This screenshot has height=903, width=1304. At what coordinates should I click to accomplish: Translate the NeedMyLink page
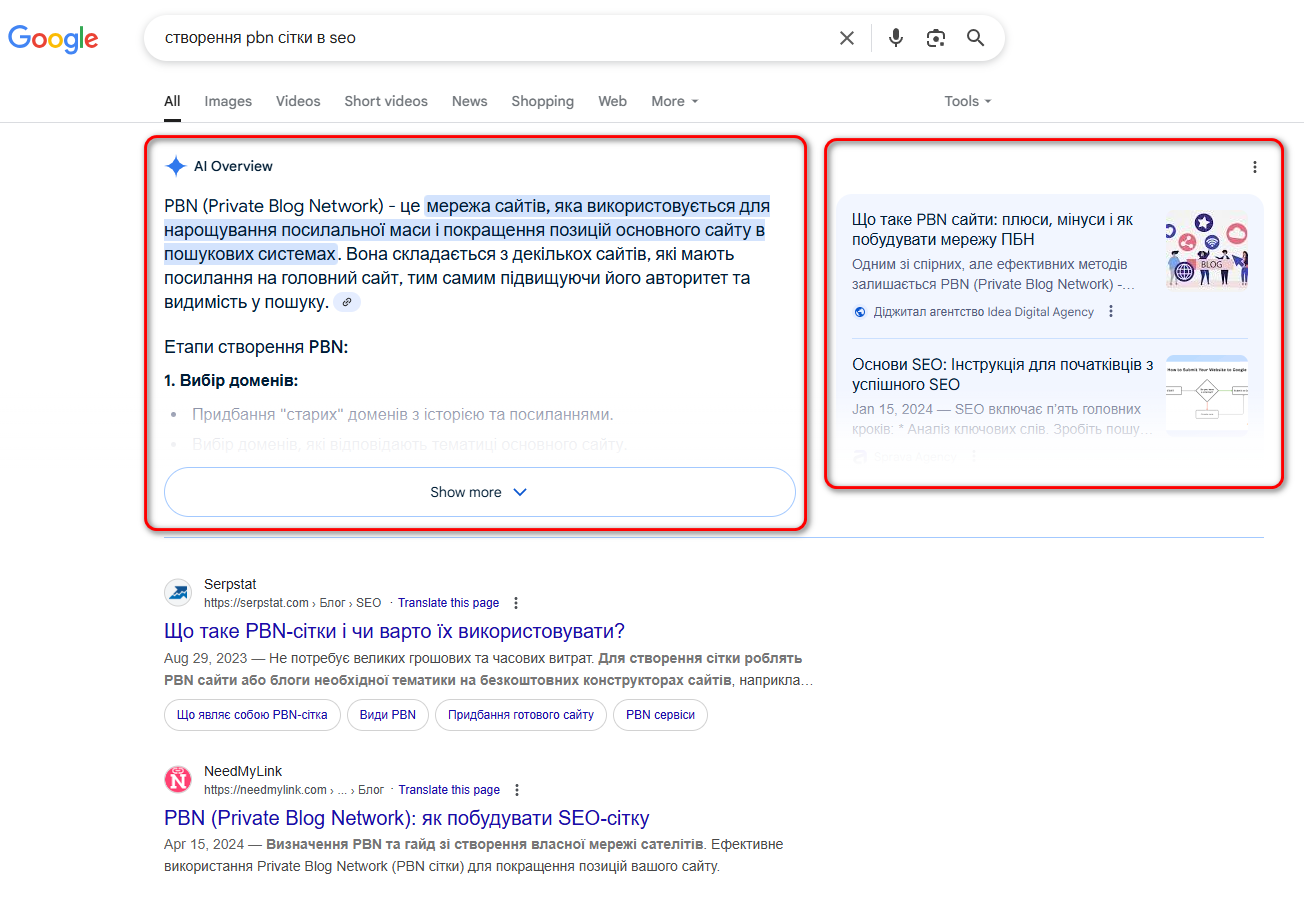pyautogui.click(x=449, y=790)
